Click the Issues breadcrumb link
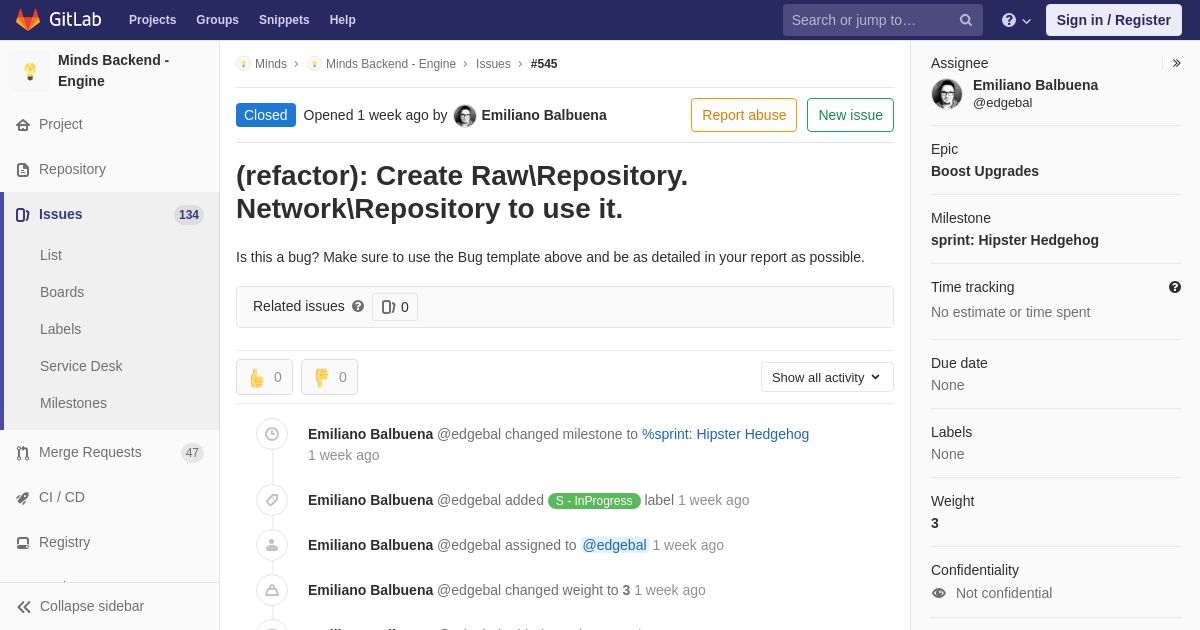 tap(493, 64)
